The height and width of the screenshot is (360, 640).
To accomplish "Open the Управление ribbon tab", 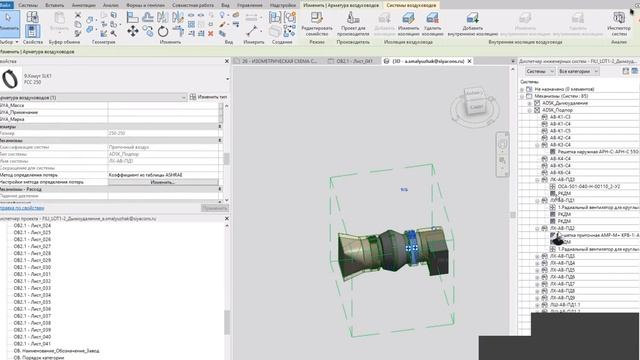I will [x=250, y=5].
